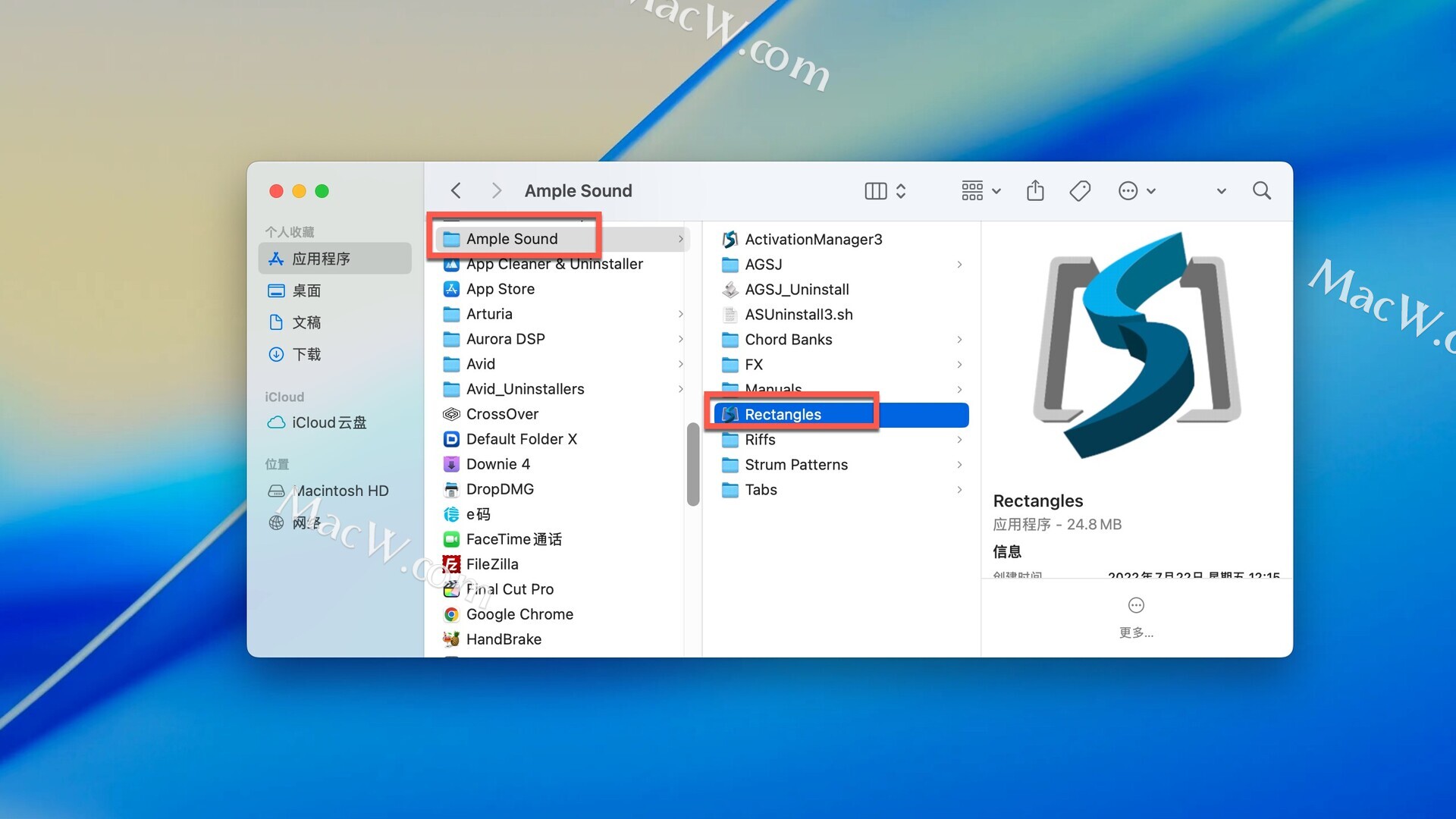1456x819 pixels.
Task: Select the Arturia folder
Action: coord(562,314)
